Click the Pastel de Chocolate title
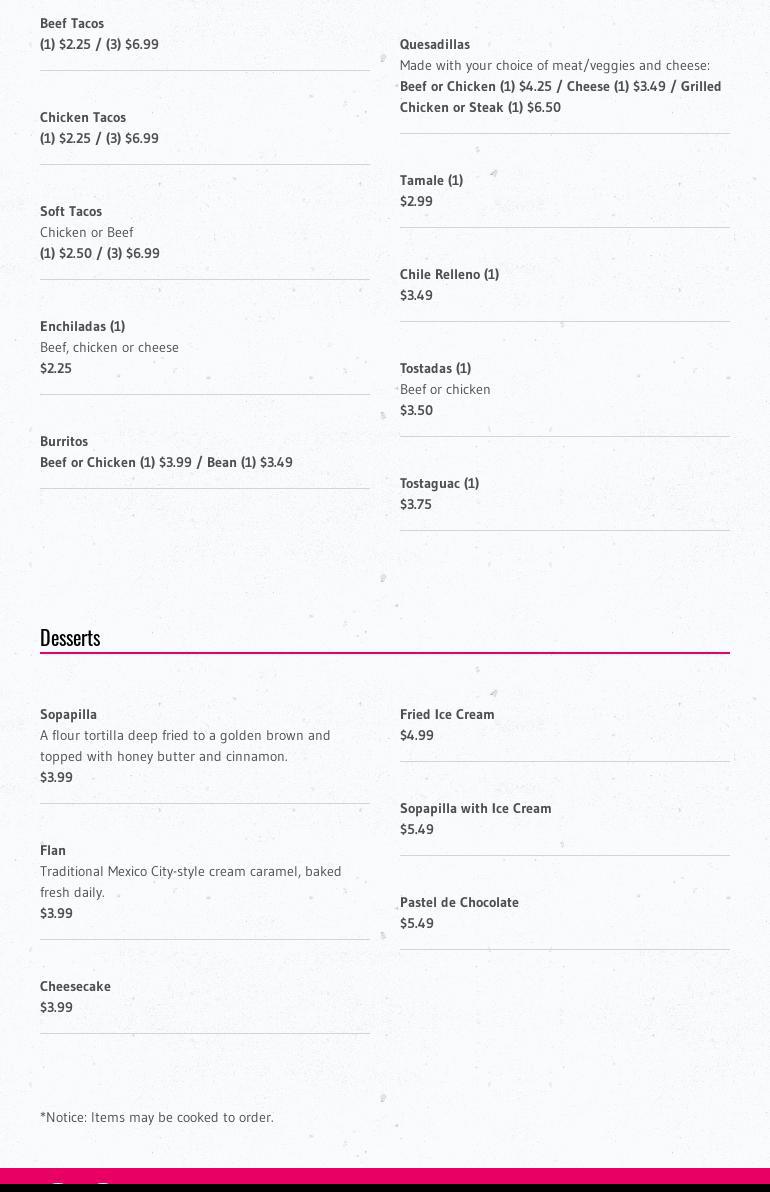This screenshot has width=770, height=1192. [459, 902]
